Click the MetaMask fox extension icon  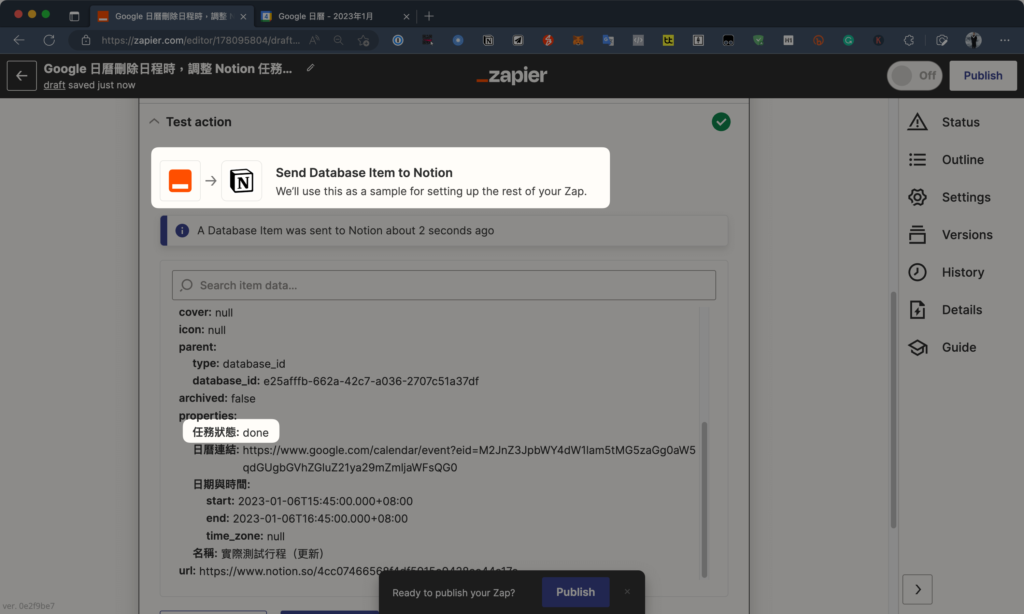[x=578, y=40]
